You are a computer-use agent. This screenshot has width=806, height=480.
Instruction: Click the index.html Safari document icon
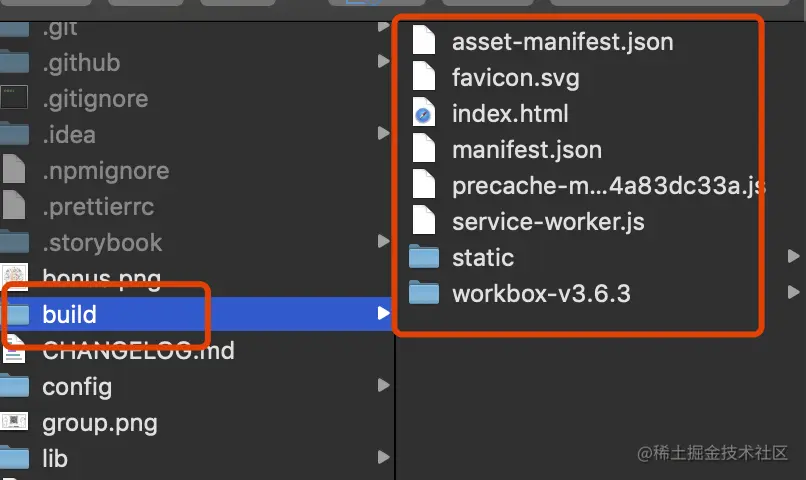[424, 112]
